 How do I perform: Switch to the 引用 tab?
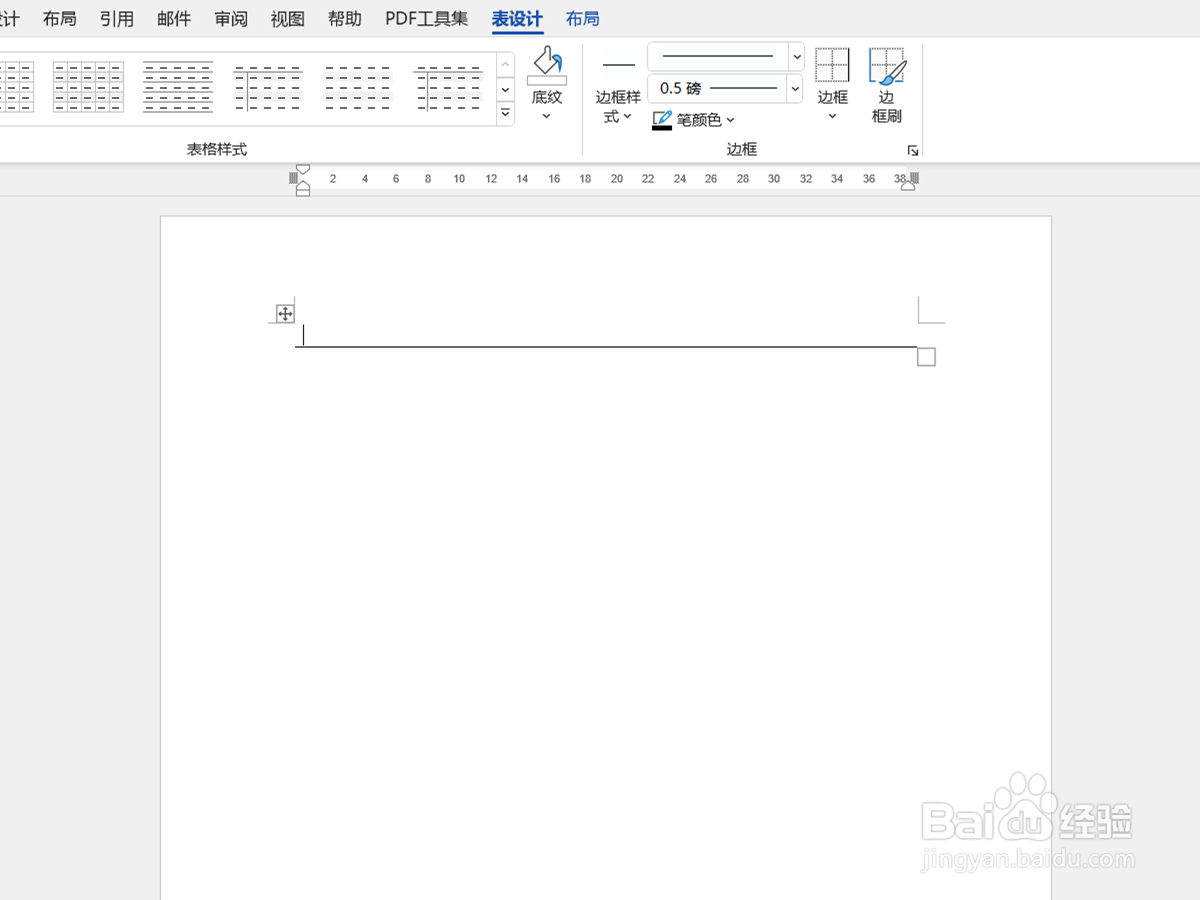(117, 19)
